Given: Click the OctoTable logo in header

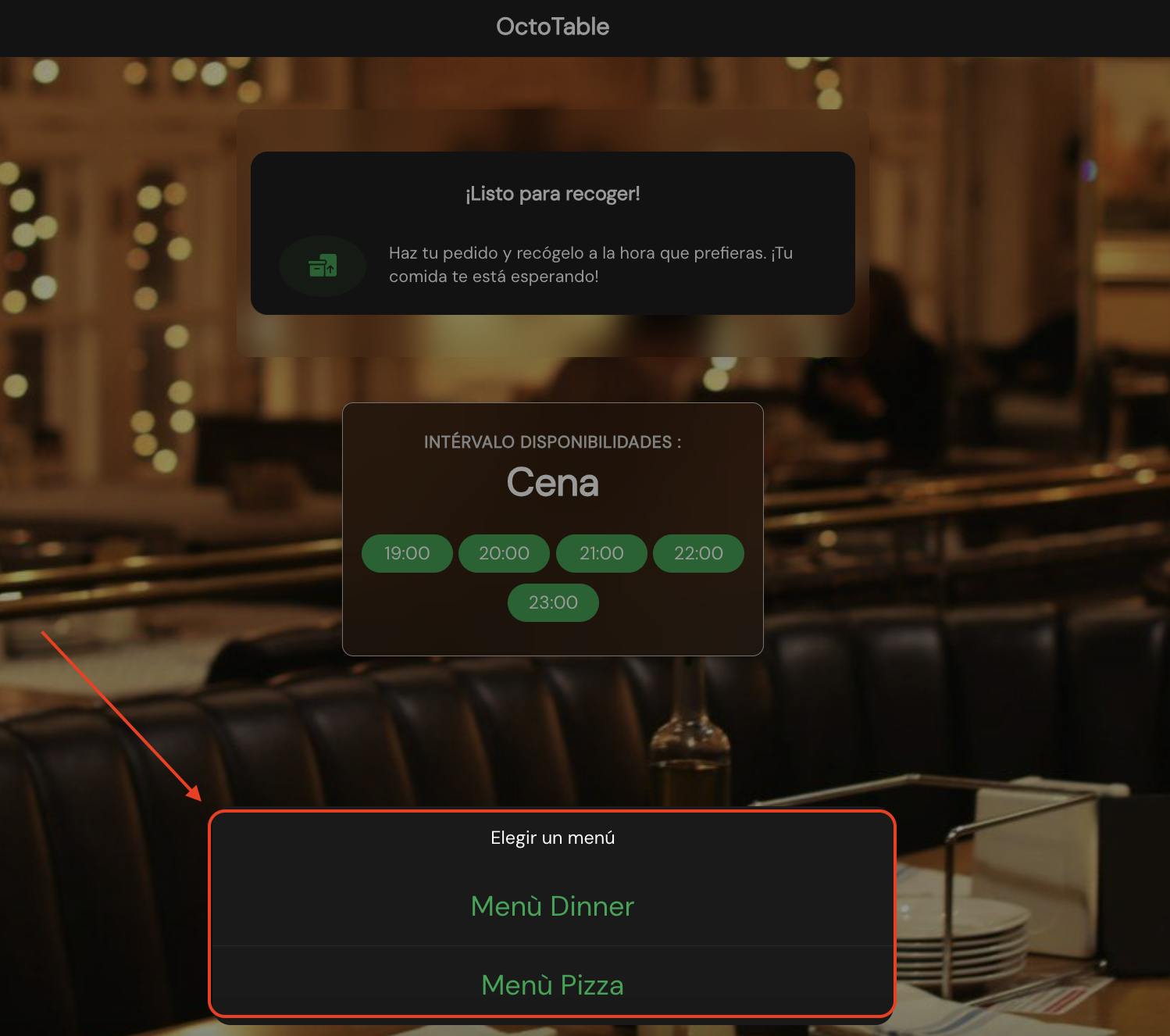Looking at the screenshot, I should coord(553,27).
